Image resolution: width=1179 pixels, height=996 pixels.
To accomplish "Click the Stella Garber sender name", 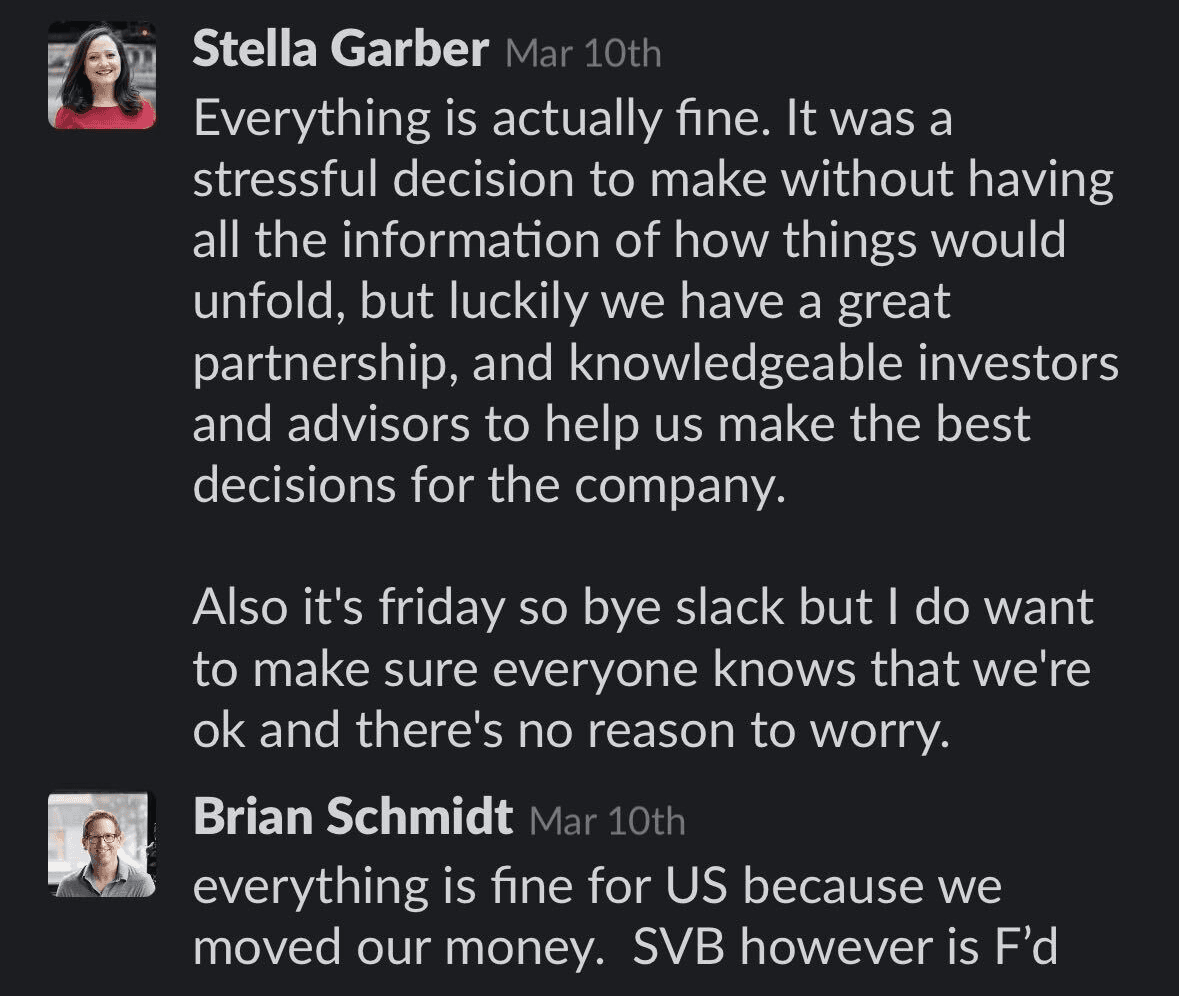I will 340,50.
